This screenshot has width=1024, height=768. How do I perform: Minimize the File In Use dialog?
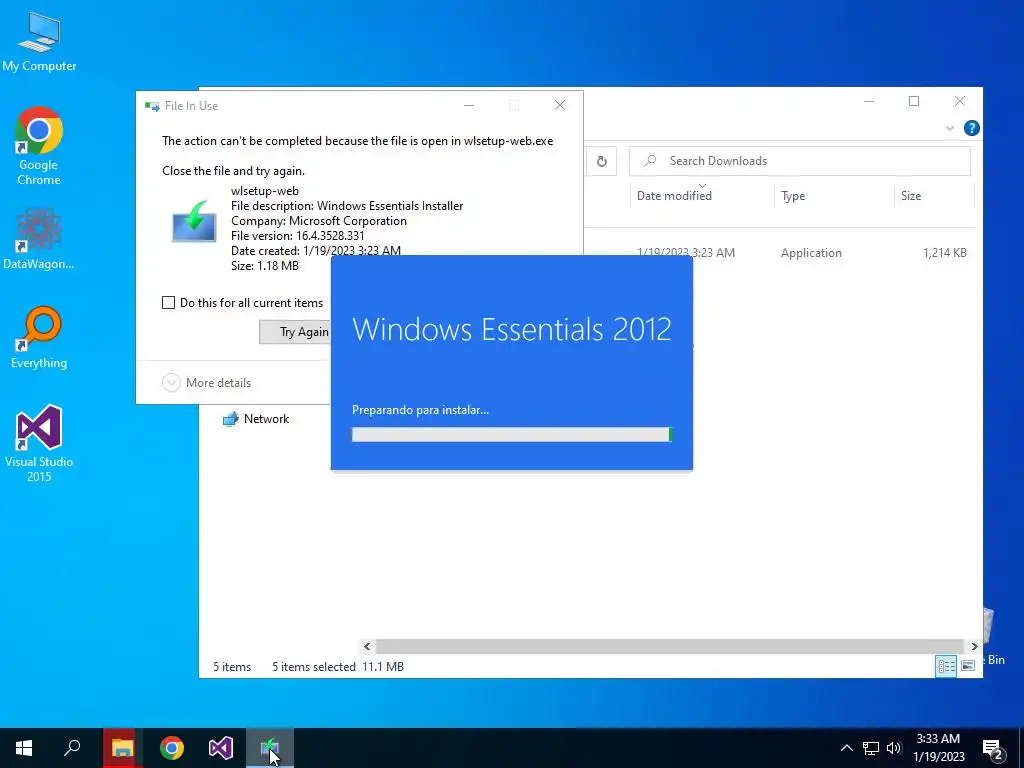coord(469,105)
